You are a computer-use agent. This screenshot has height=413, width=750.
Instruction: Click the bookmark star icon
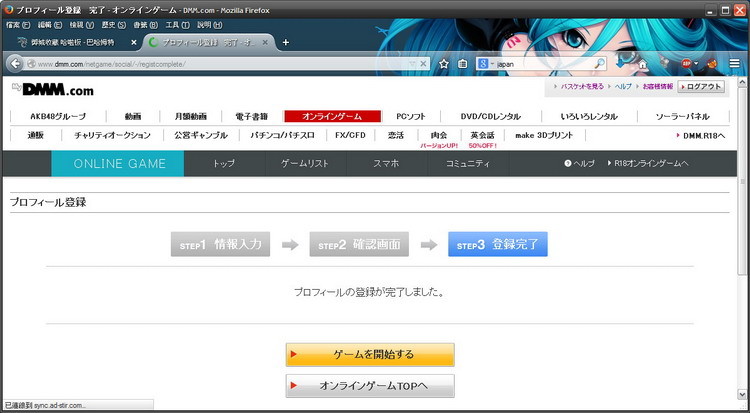[x=444, y=64]
